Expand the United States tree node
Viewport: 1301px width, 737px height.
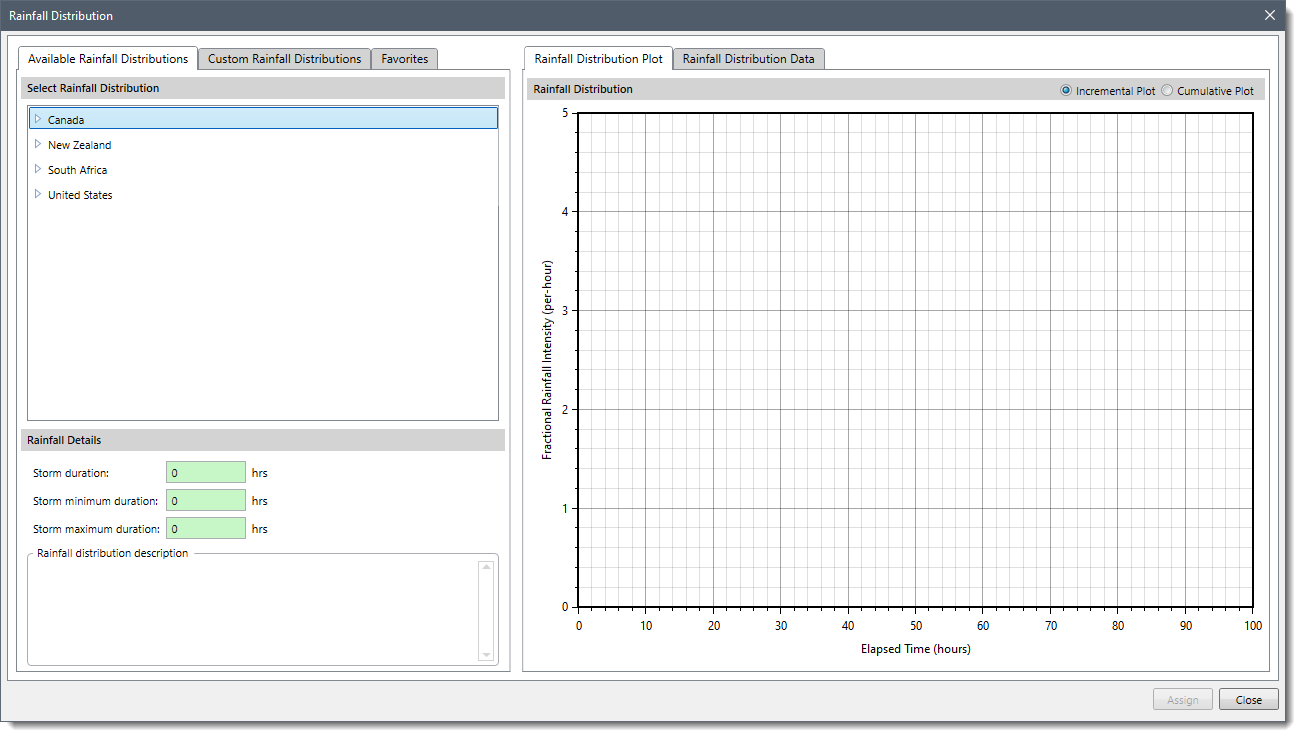(36, 194)
